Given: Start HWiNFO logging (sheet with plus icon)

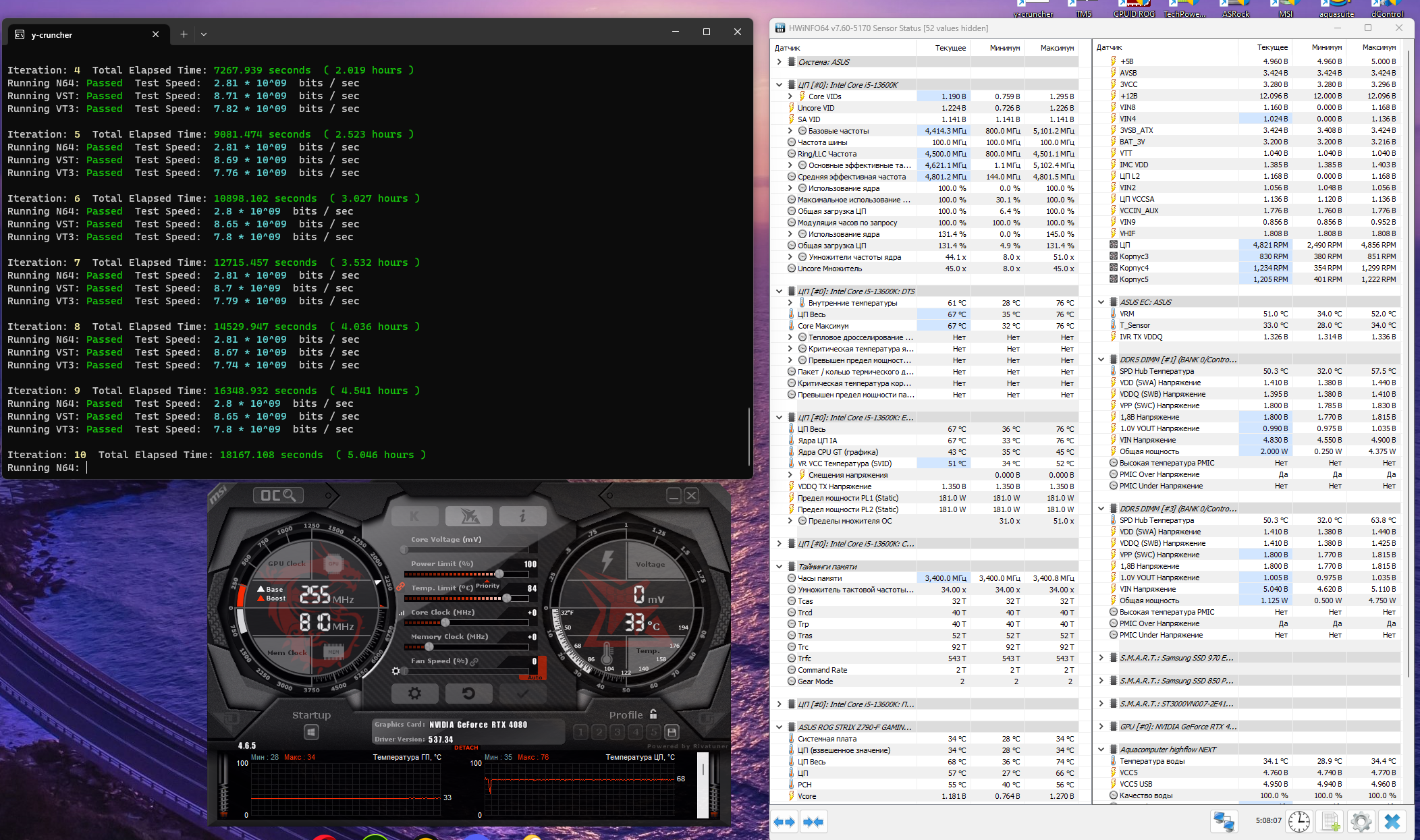Looking at the screenshot, I should pyautogui.click(x=1330, y=822).
